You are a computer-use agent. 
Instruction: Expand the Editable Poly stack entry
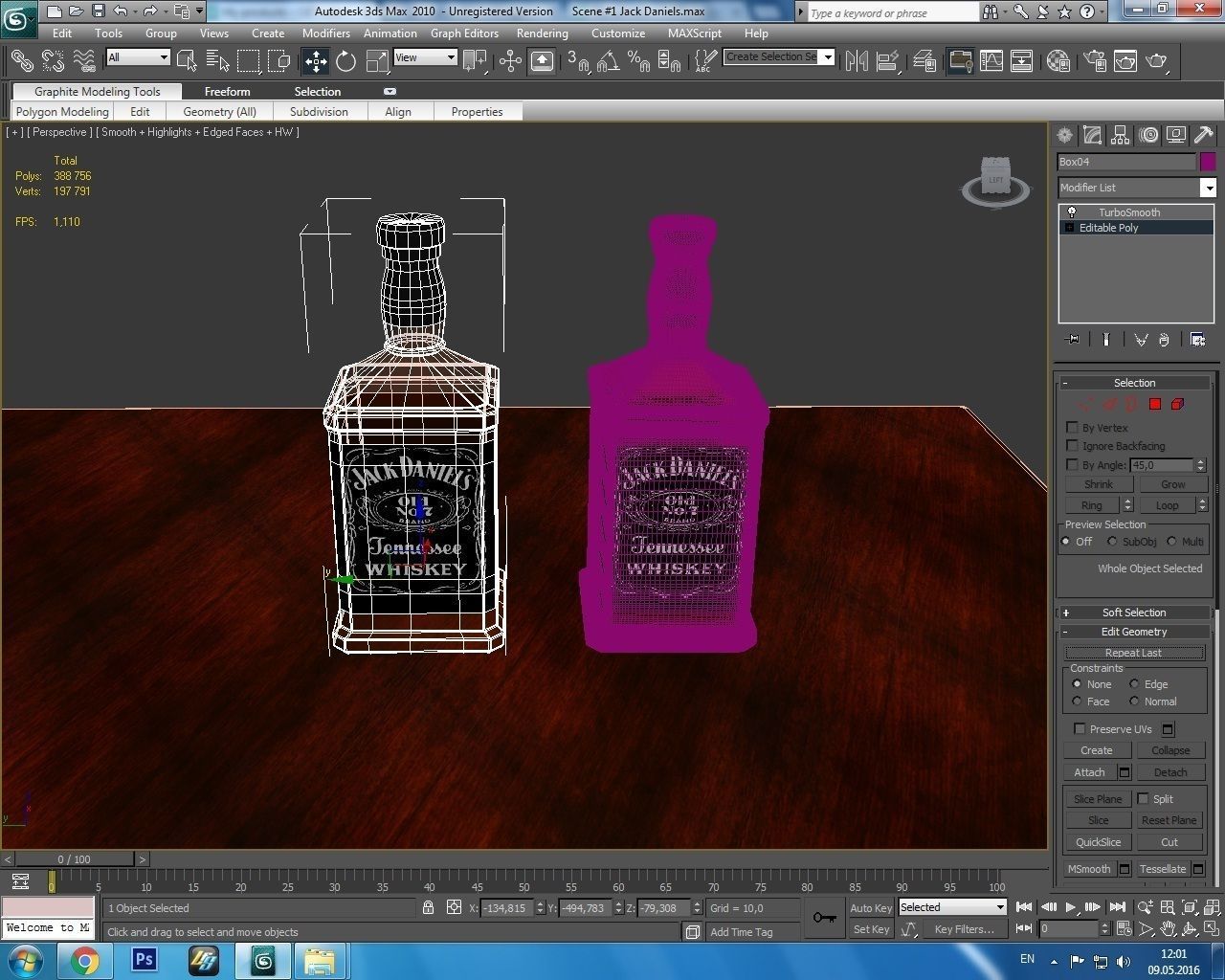click(1069, 228)
